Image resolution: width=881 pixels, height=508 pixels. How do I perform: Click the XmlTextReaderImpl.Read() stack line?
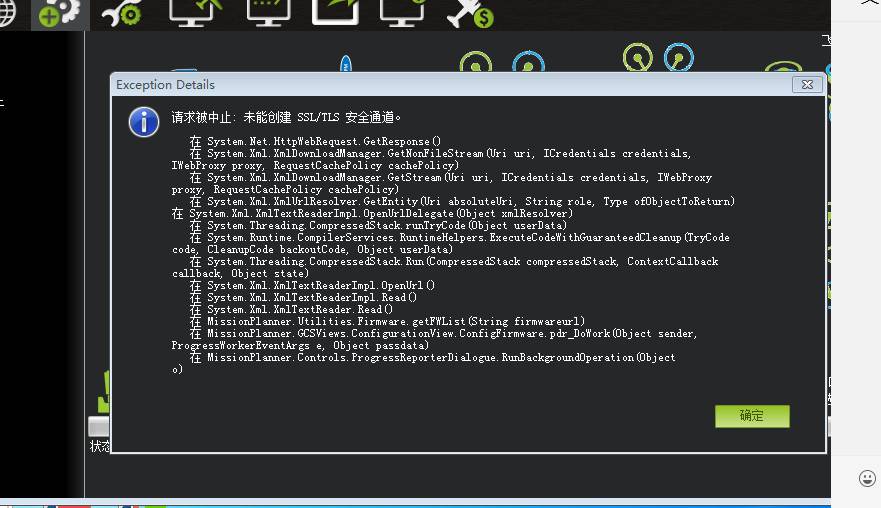point(303,297)
